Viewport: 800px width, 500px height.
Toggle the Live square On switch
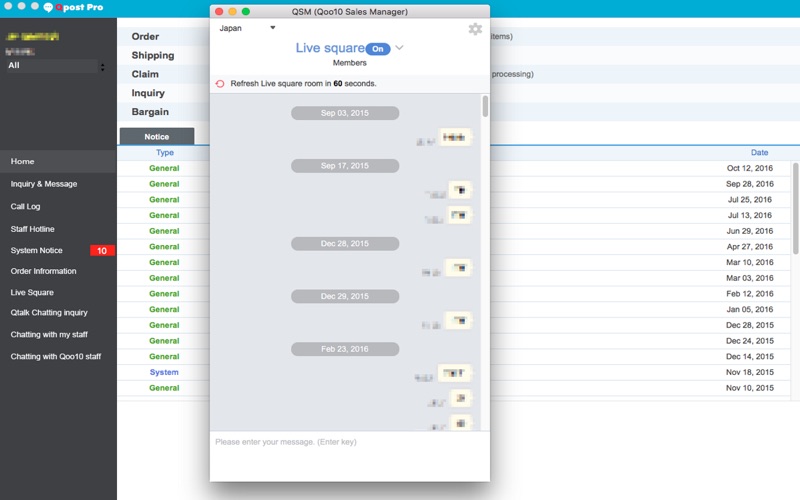pos(378,49)
